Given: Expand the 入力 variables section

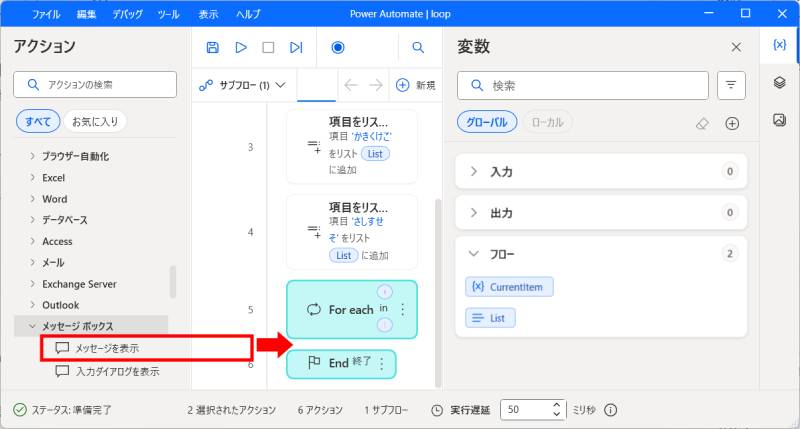Looking at the screenshot, I should click(474, 172).
